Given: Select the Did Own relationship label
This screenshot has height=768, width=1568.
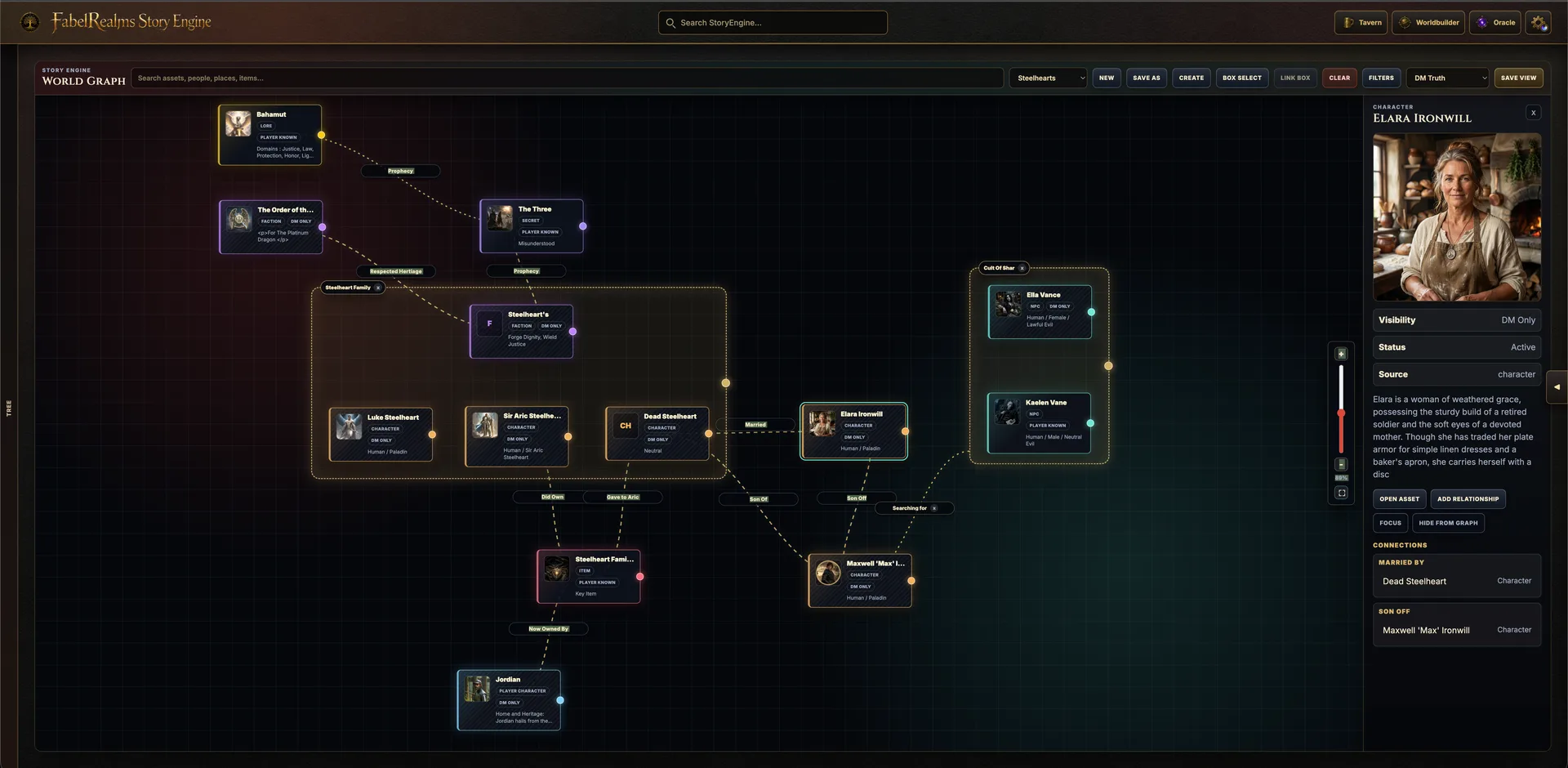Looking at the screenshot, I should (552, 497).
